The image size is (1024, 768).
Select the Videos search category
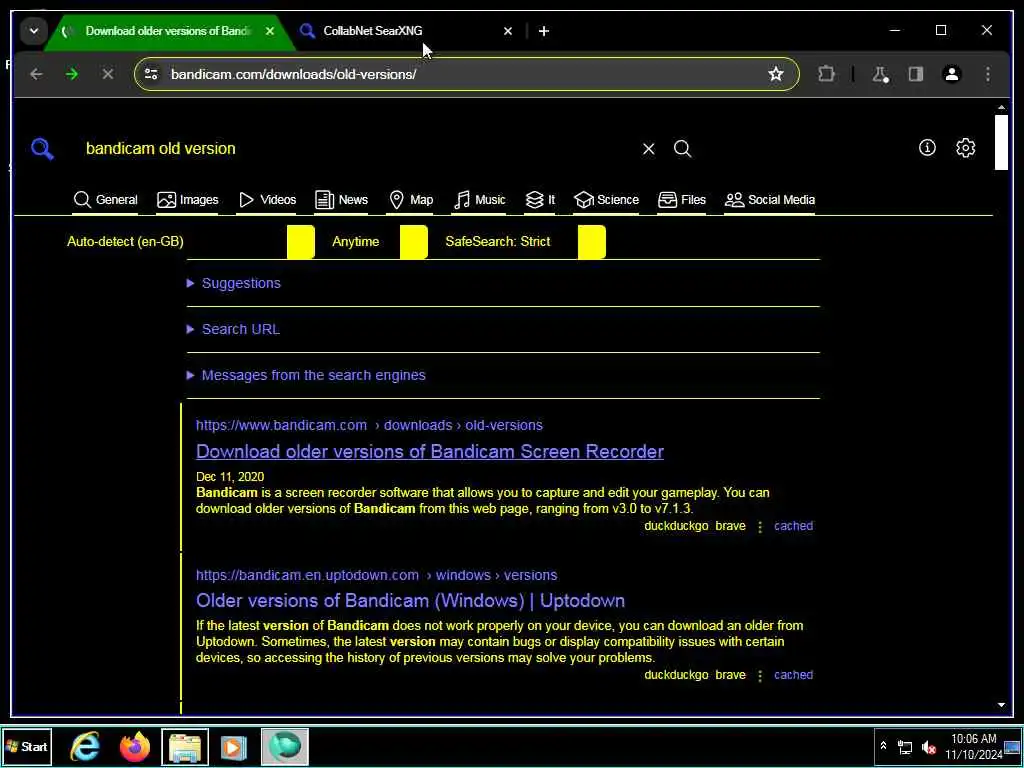(267, 200)
